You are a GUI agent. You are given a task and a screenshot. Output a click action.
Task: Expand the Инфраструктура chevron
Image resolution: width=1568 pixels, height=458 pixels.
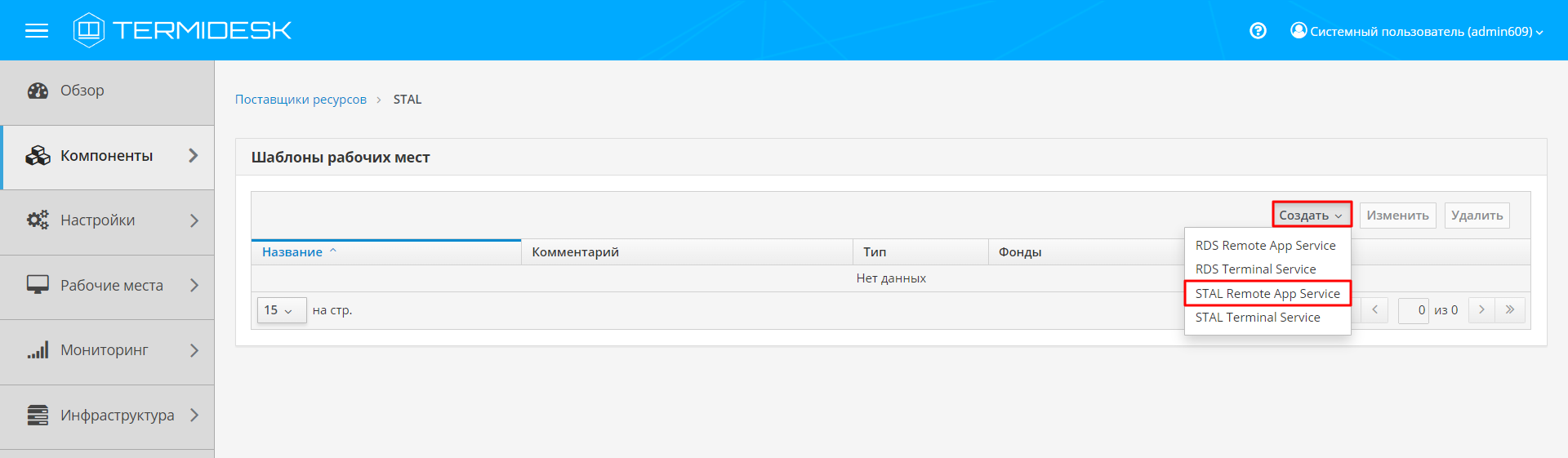click(194, 415)
